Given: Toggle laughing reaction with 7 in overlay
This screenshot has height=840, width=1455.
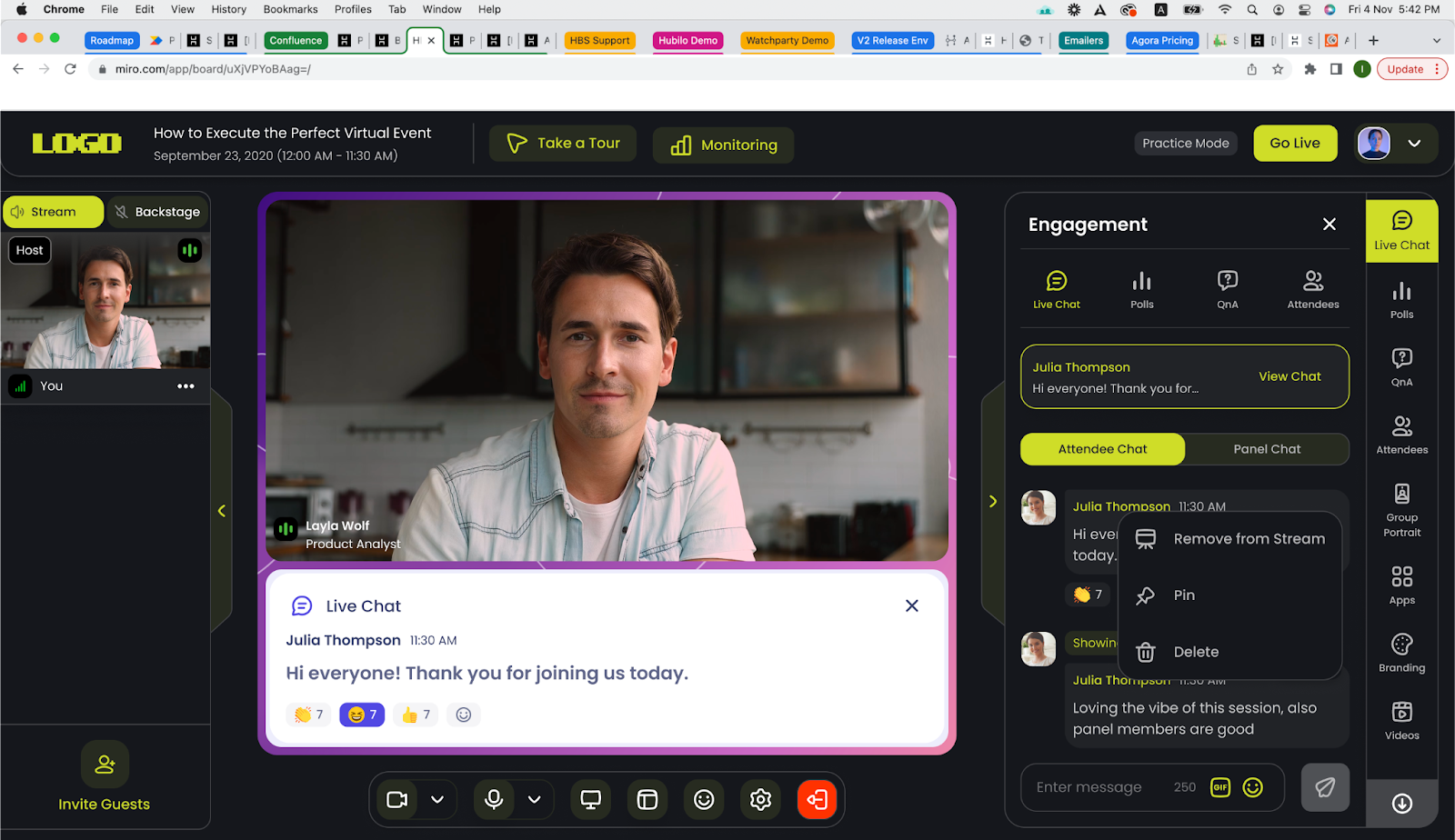Looking at the screenshot, I should coord(362,715).
